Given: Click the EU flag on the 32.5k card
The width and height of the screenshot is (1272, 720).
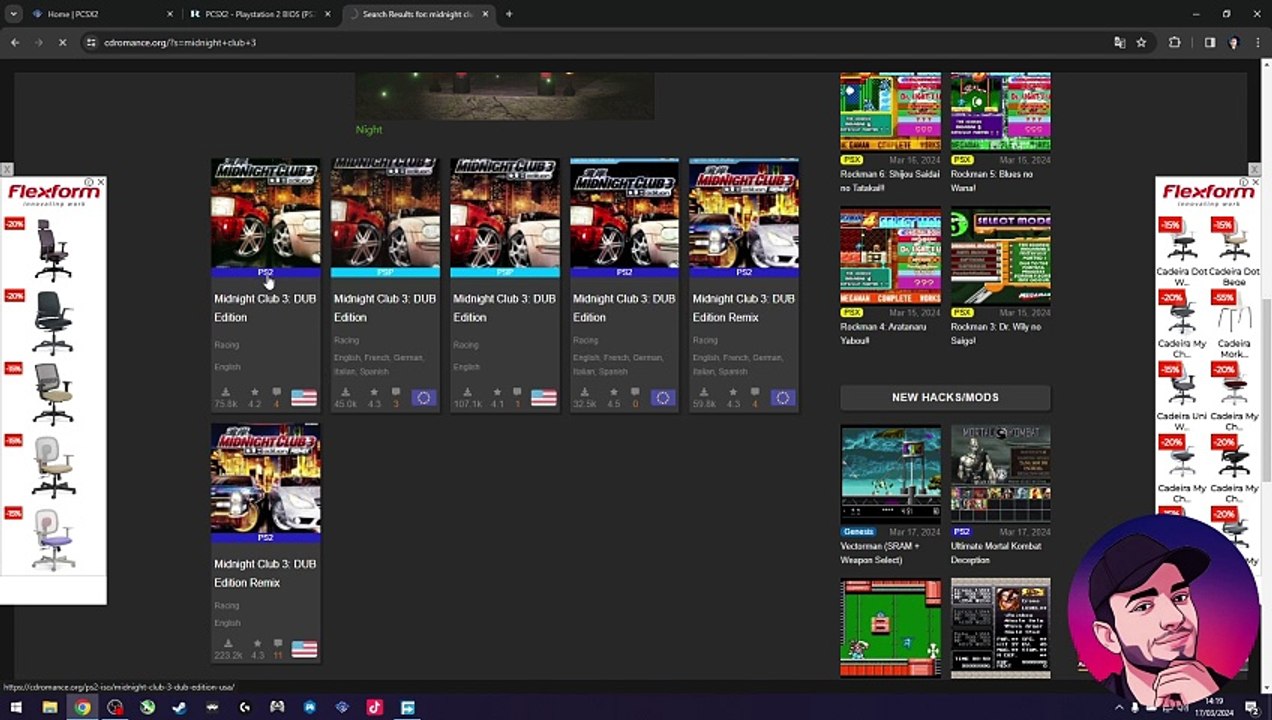Looking at the screenshot, I should [663, 397].
